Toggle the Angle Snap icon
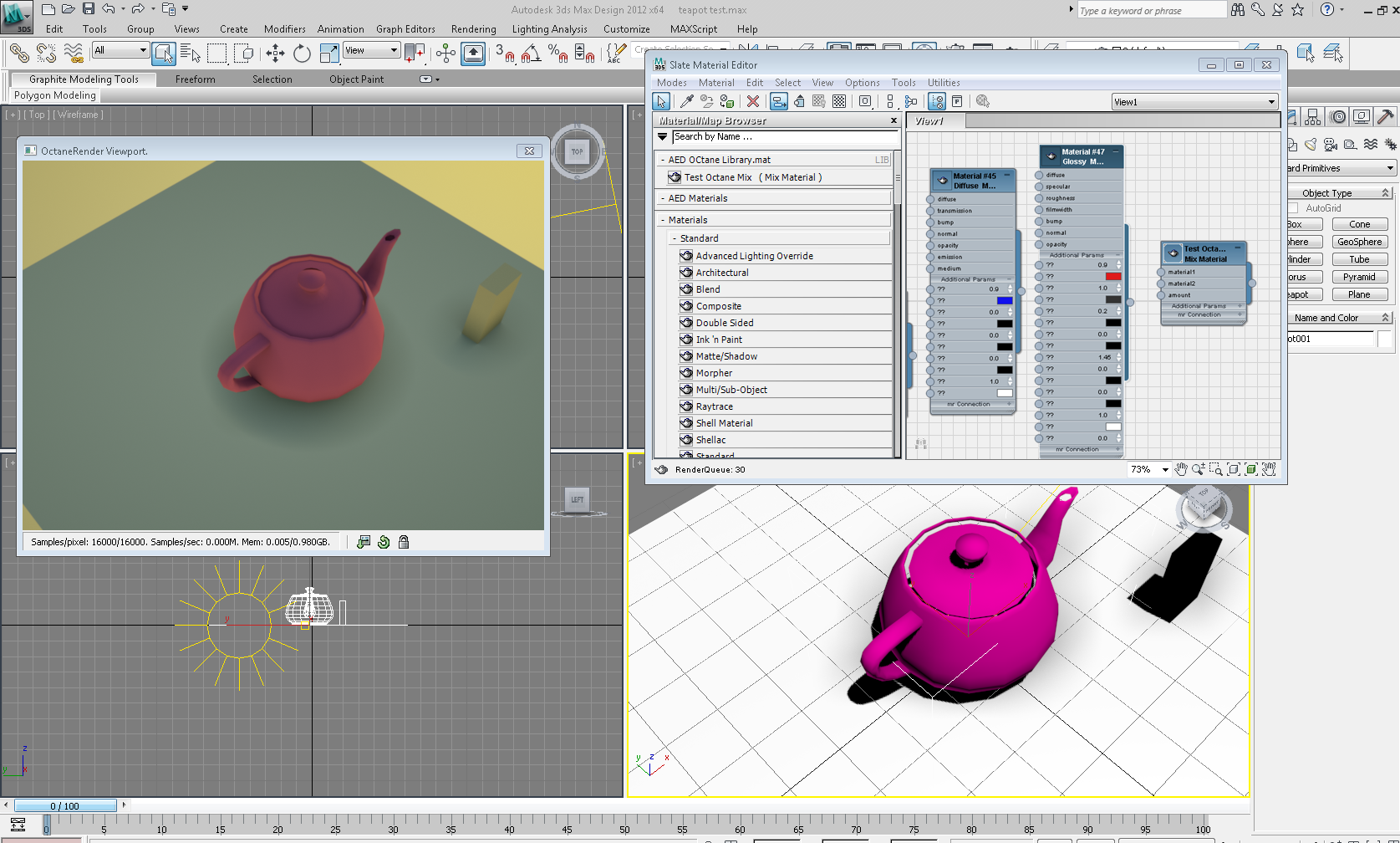1400x843 pixels. pyautogui.click(x=531, y=54)
